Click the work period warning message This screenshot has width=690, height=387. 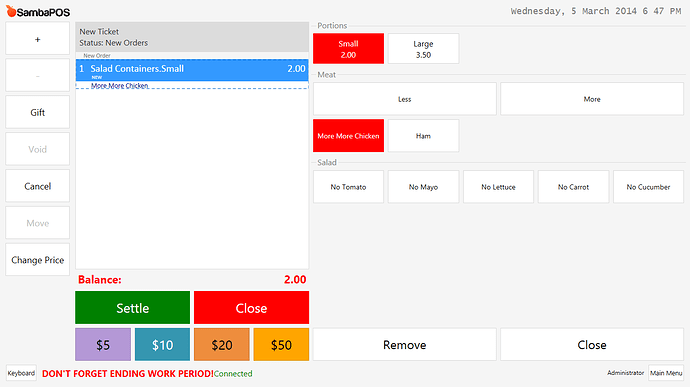128,373
